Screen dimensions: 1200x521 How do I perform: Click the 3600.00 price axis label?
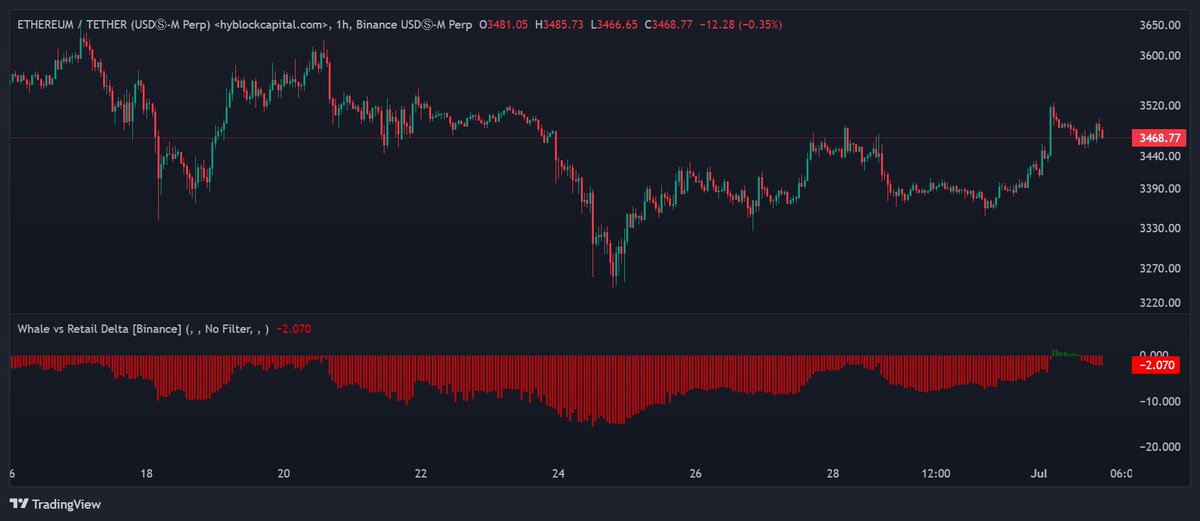point(1160,56)
